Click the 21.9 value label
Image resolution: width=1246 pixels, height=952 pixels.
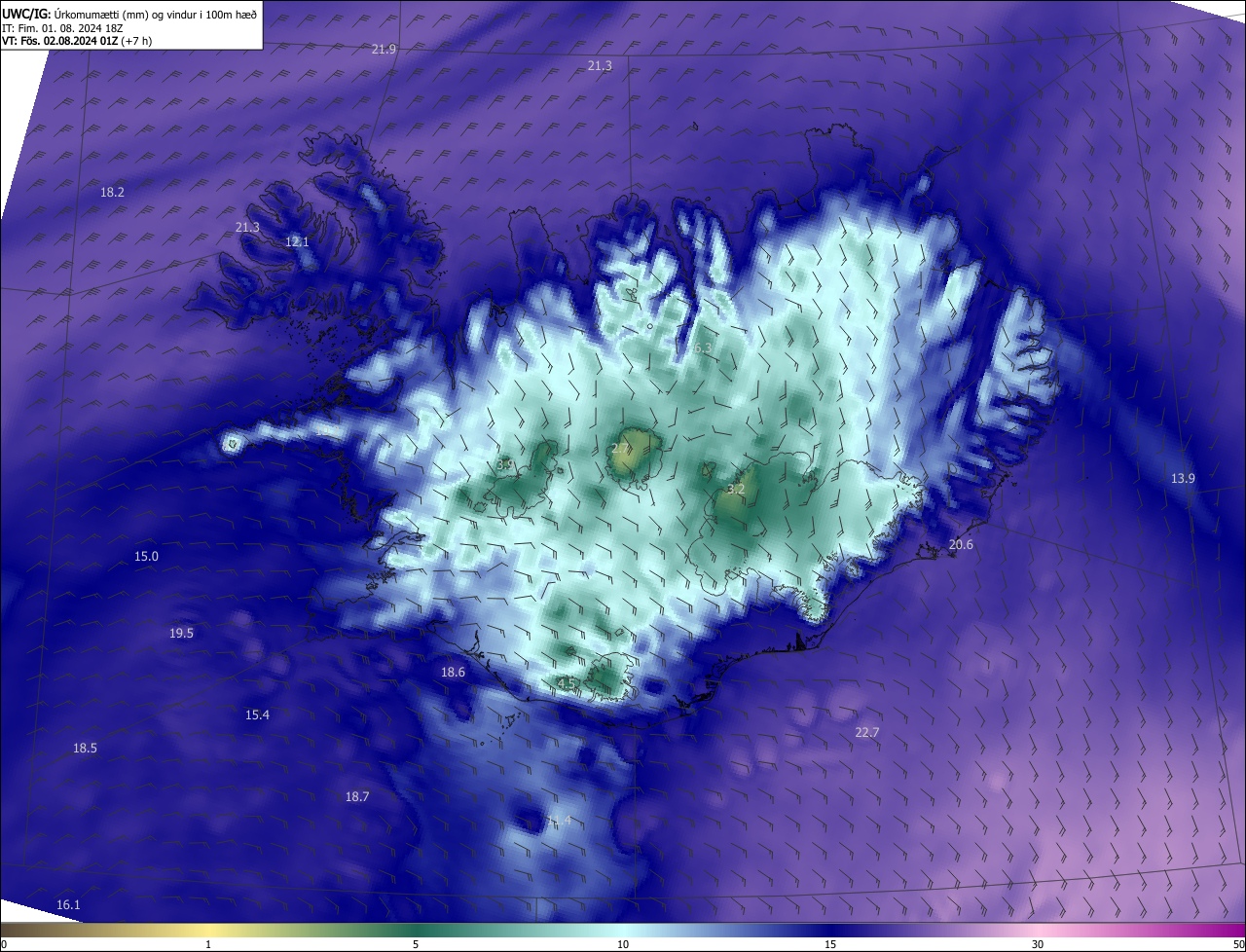385,49
